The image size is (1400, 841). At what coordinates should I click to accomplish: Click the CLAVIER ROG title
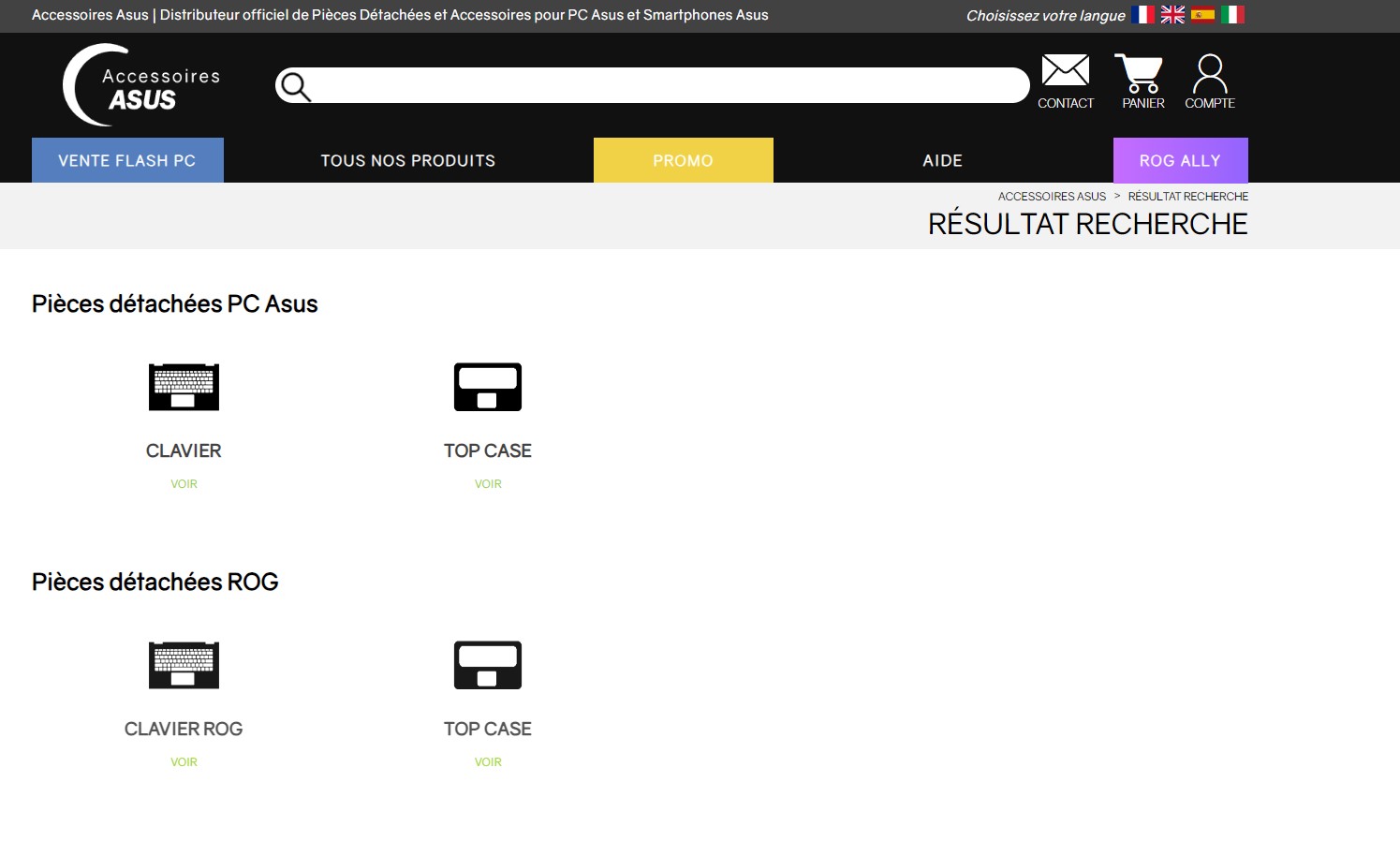184,729
